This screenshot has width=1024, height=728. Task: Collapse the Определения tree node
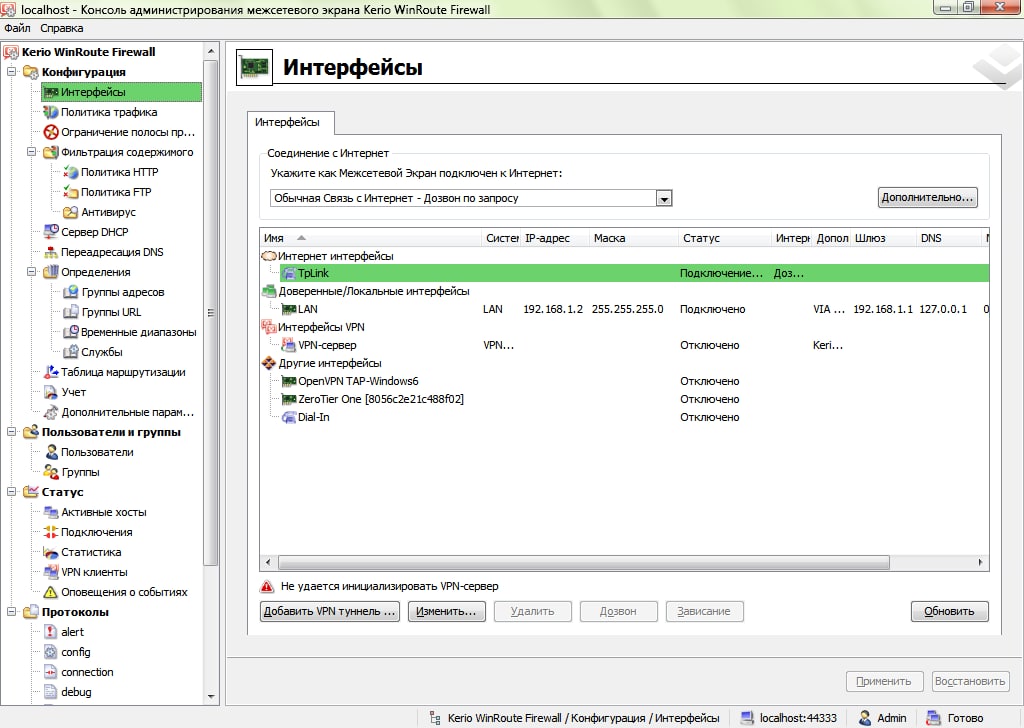[x=31, y=272]
